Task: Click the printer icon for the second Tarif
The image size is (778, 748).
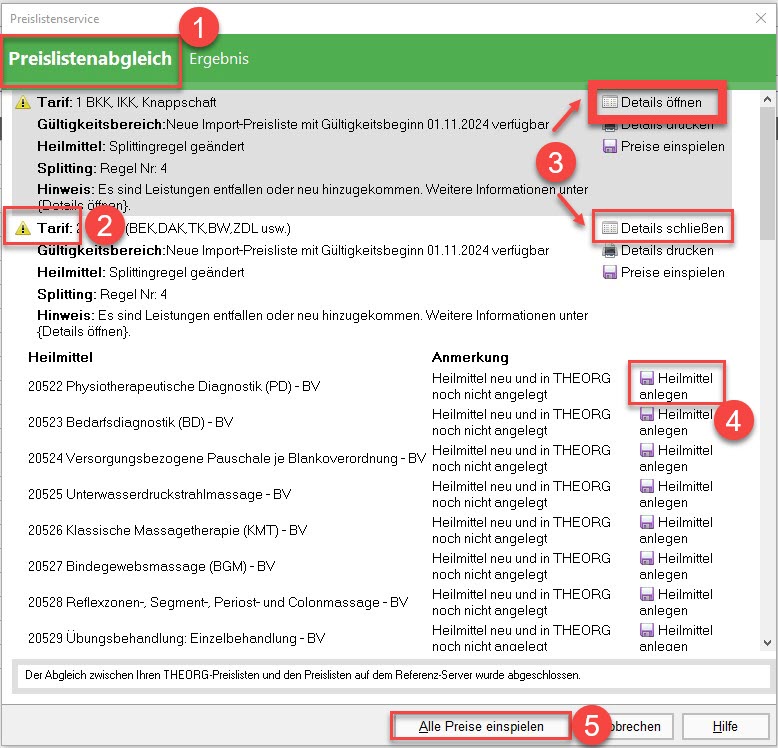Action: point(609,251)
